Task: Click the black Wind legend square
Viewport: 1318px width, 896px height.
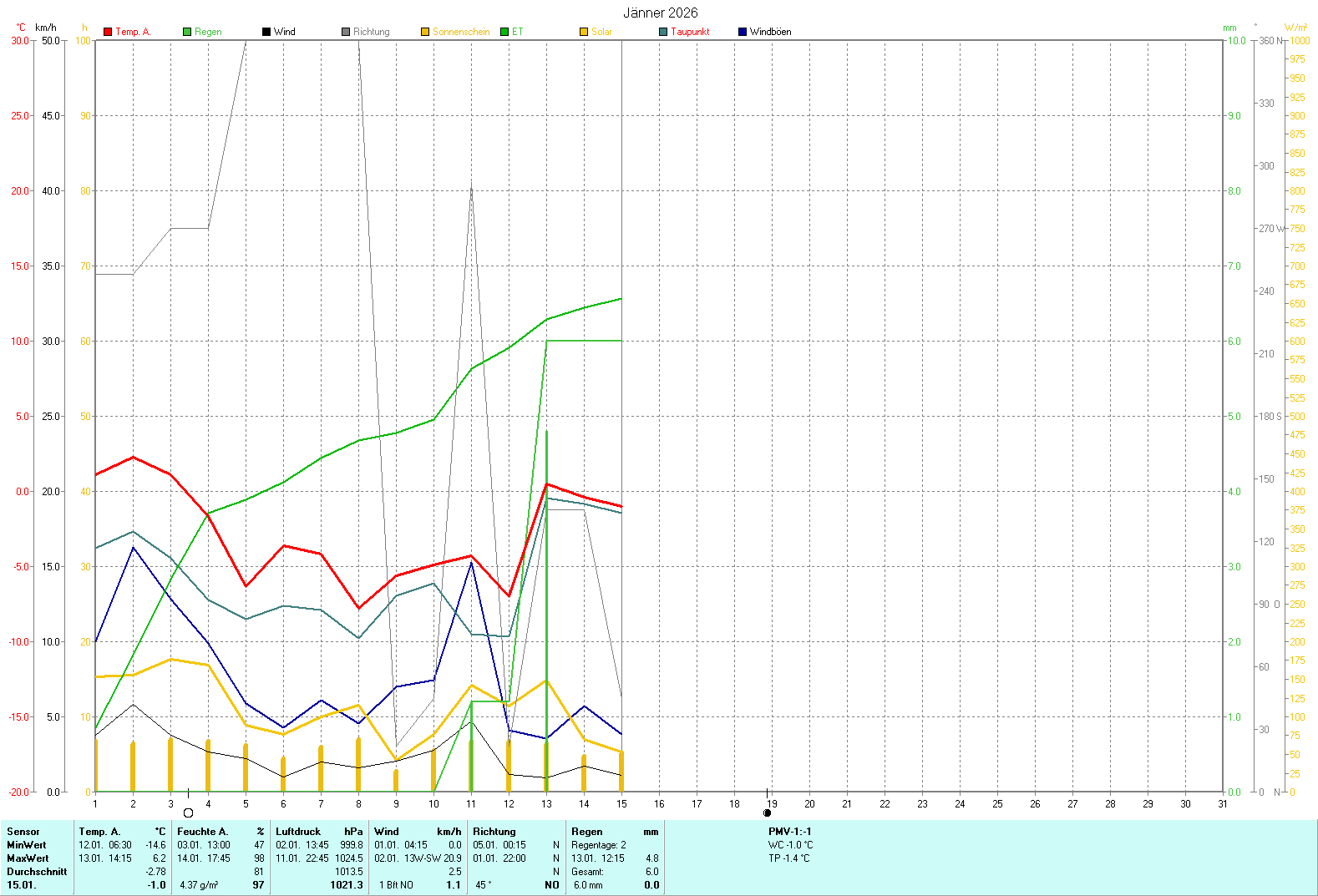Action: 266,32
